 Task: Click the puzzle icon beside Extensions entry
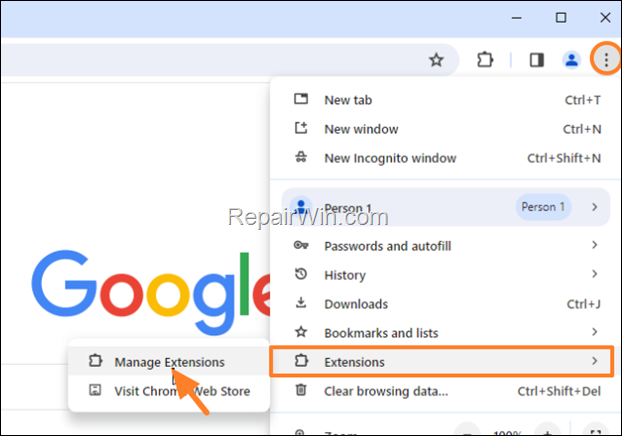301,361
